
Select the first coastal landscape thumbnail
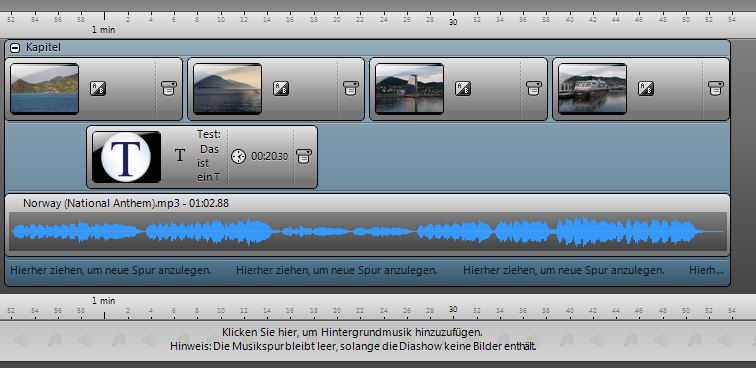(44, 89)
